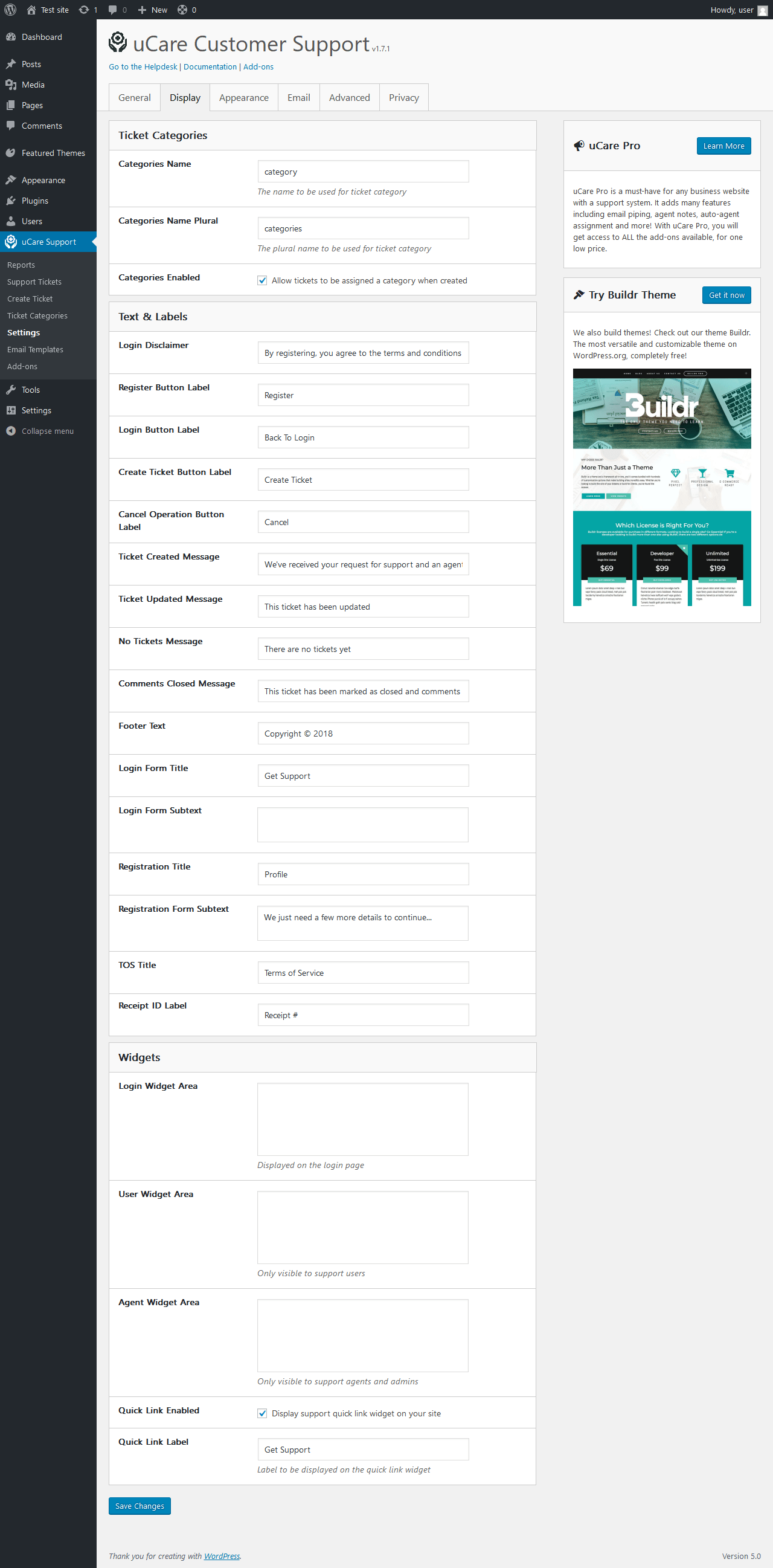Click the uCare Support sidebar icon

tap(10, 242)
